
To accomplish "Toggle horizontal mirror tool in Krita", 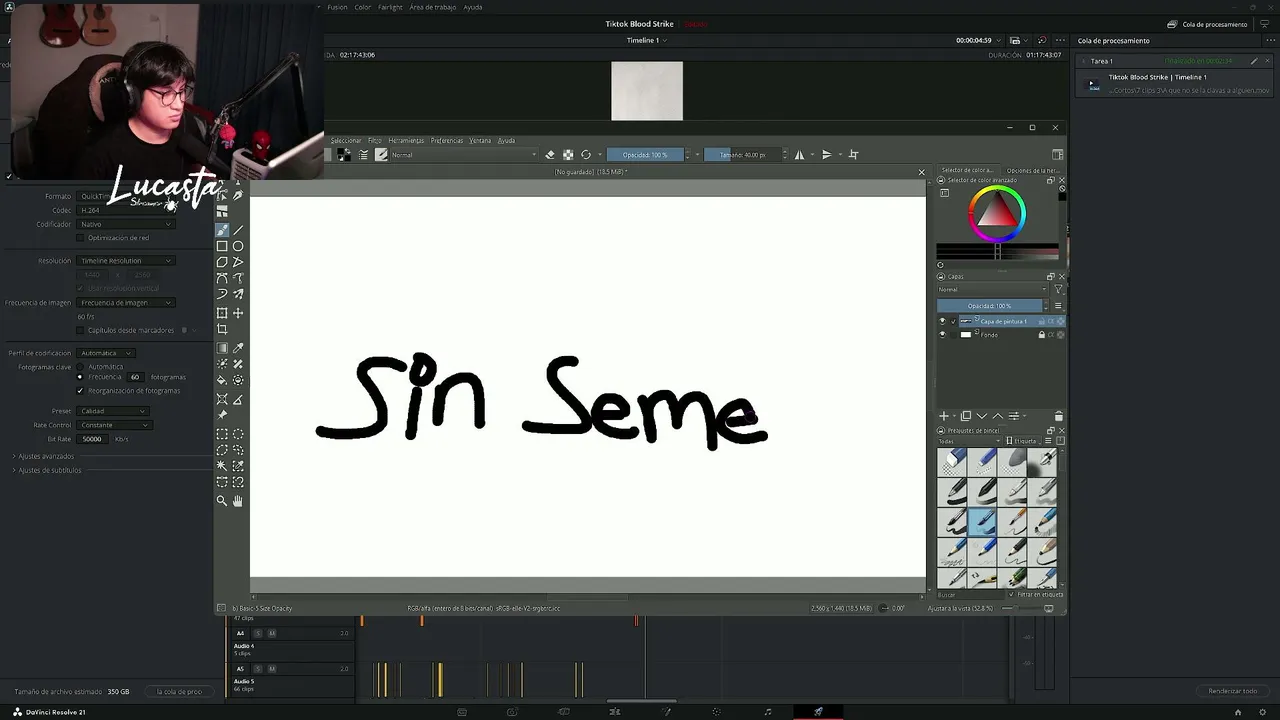I will click(799, 155).
